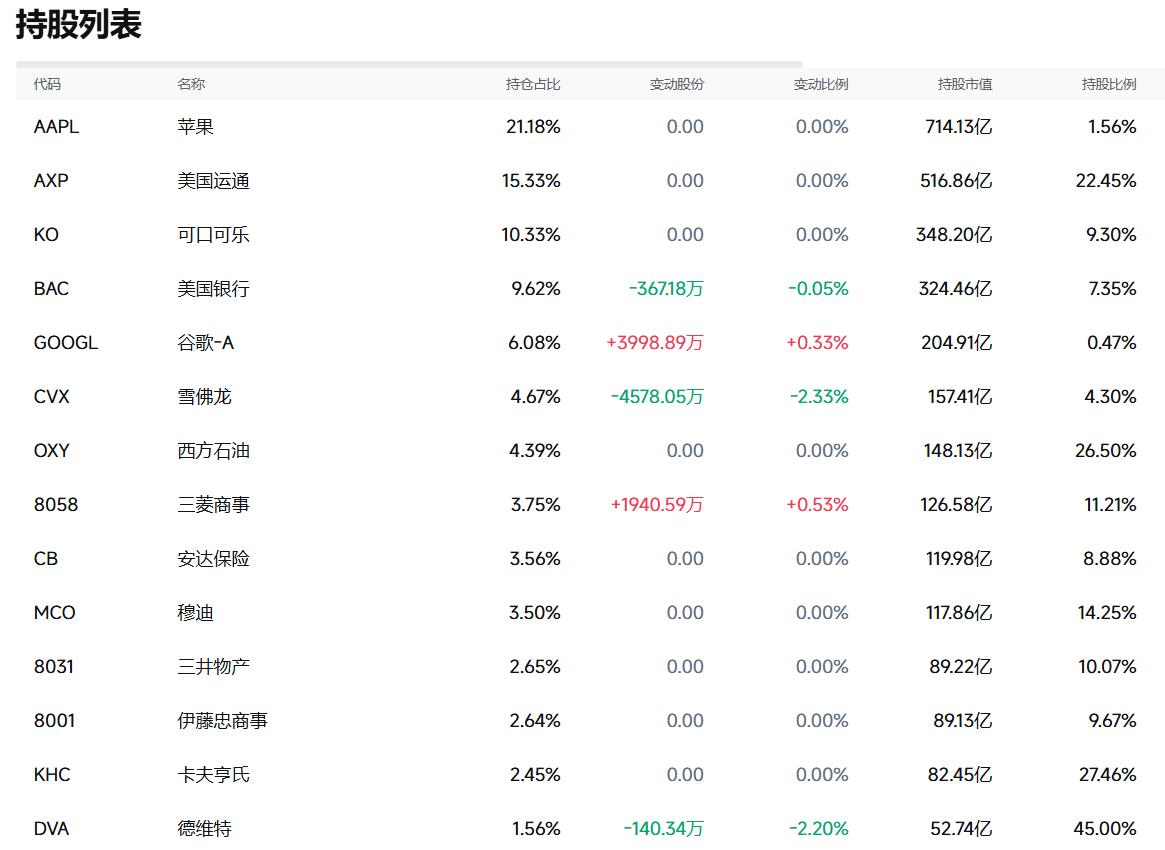Click the 21.18% position ratio cell
This screenshot has height=850, width=1165.
pos(533,127)
